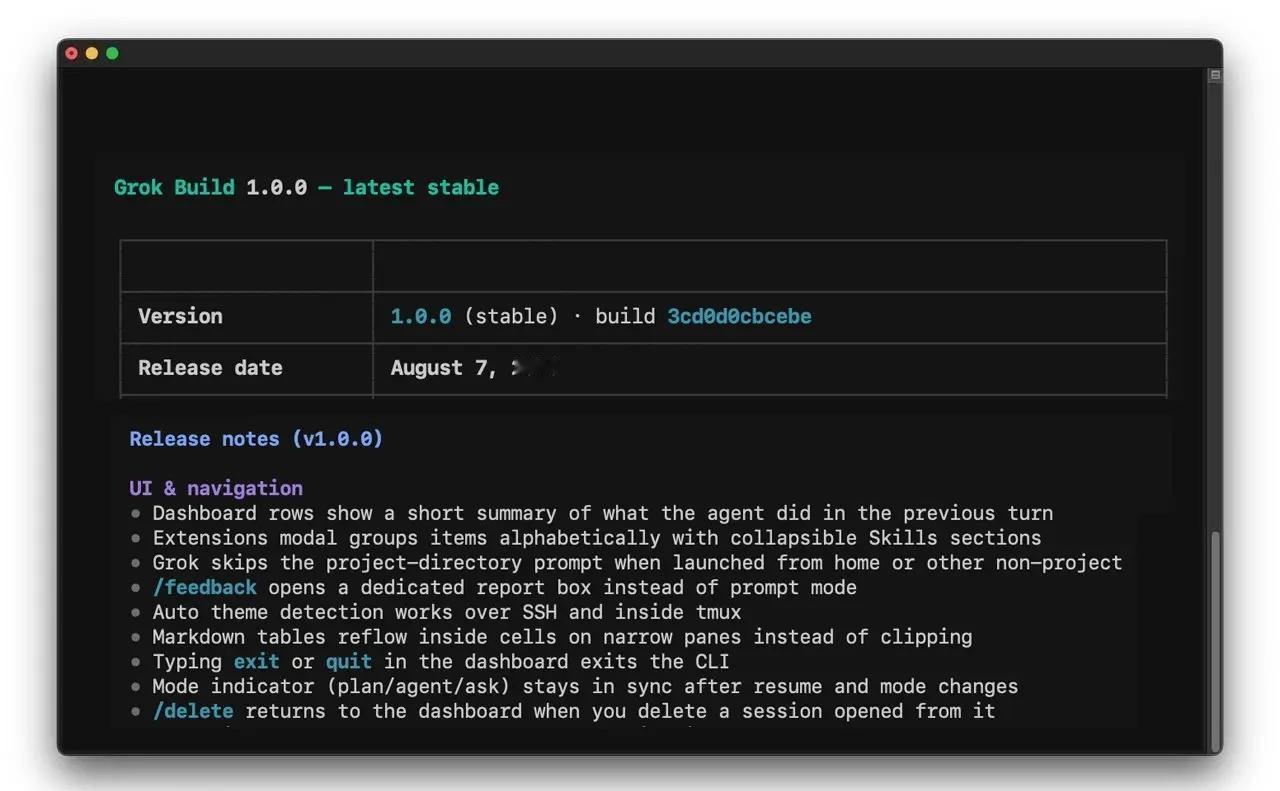Click the 'Markdown tables reflow inside cells' line
The width and height of the screenshot is (1280, 791).
click(x=562, y=637)
